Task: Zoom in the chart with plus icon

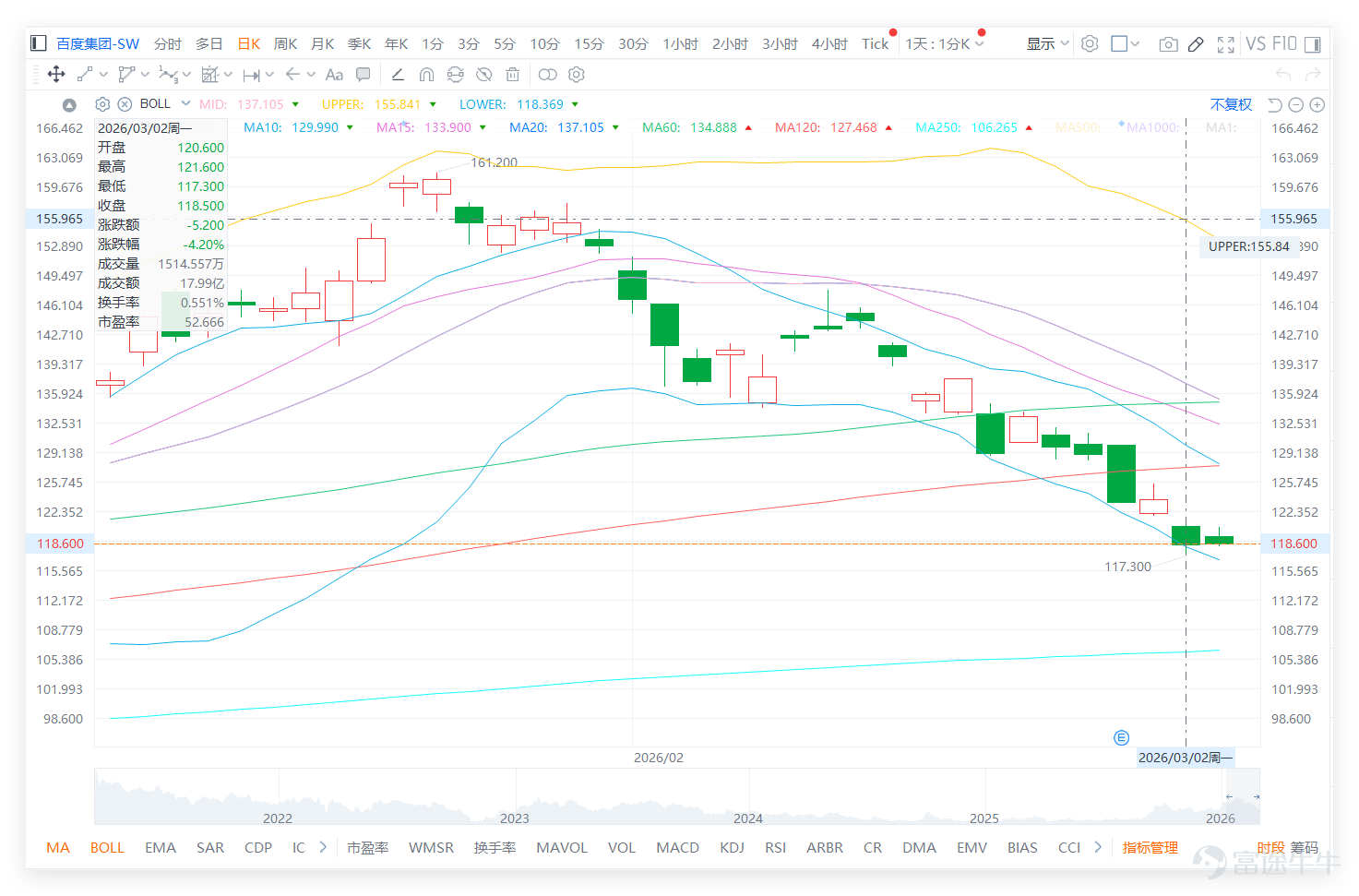Action: 1317,104
